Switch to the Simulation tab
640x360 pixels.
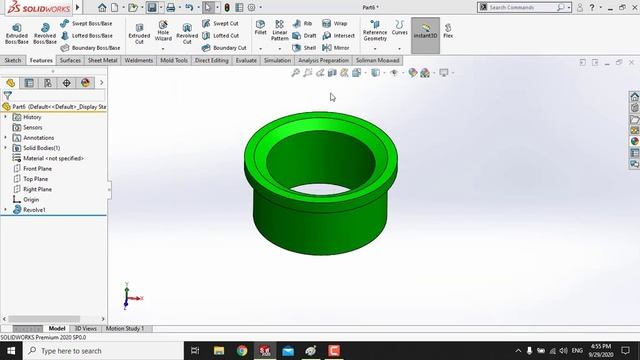click(x=277, y=60)
